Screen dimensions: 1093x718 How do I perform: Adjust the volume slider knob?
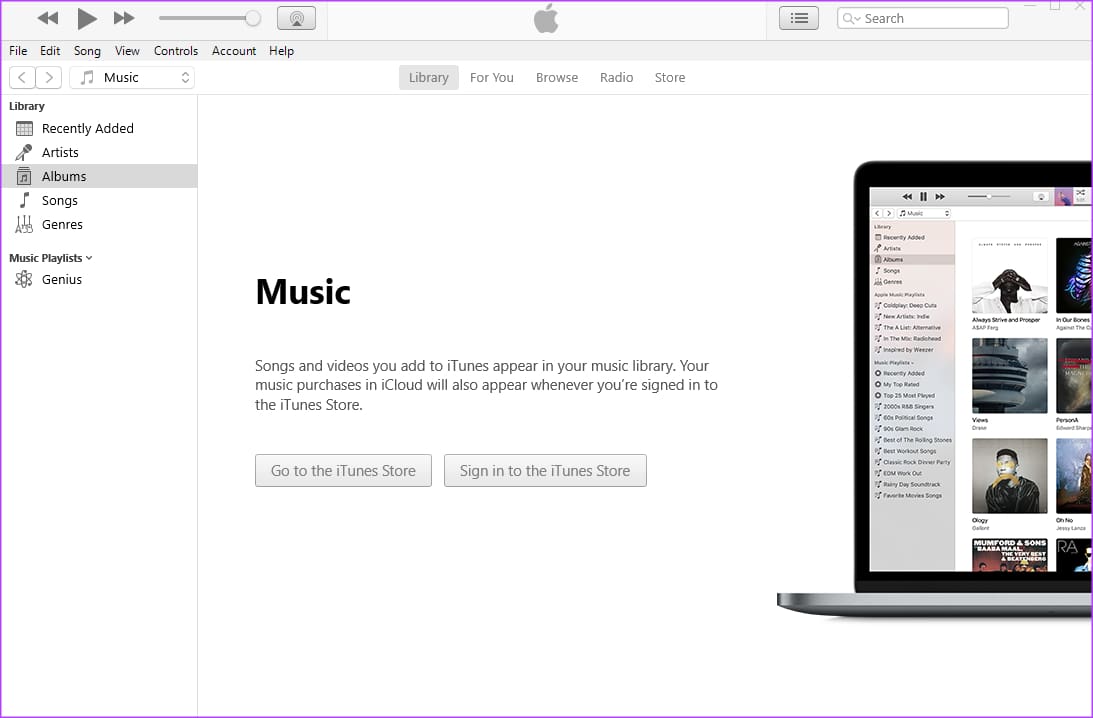[253, 18]
